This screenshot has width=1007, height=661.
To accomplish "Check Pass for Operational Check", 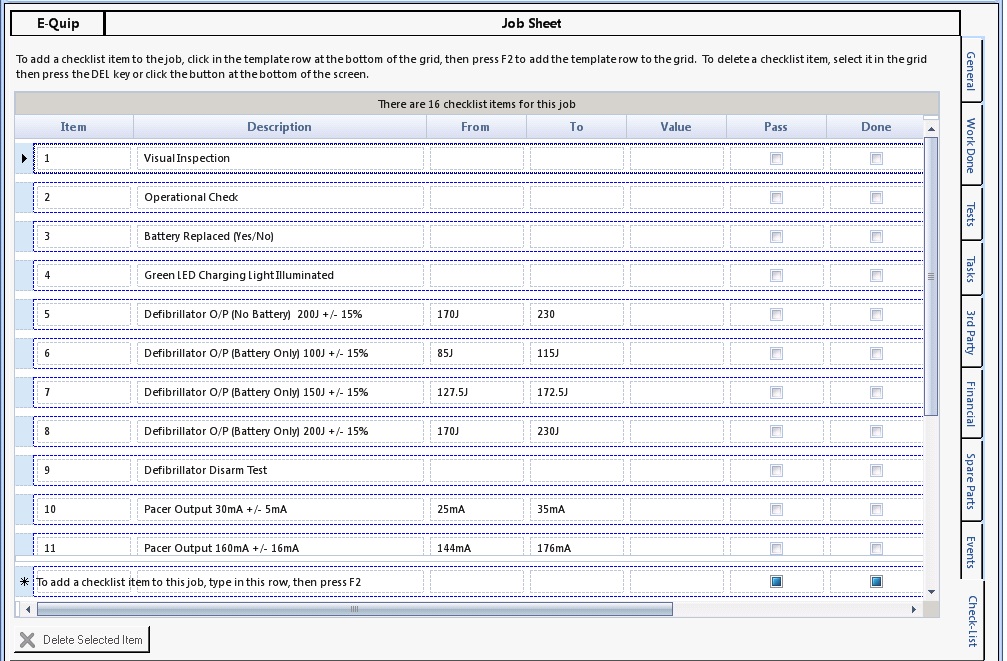I will (x=776, y=198).
